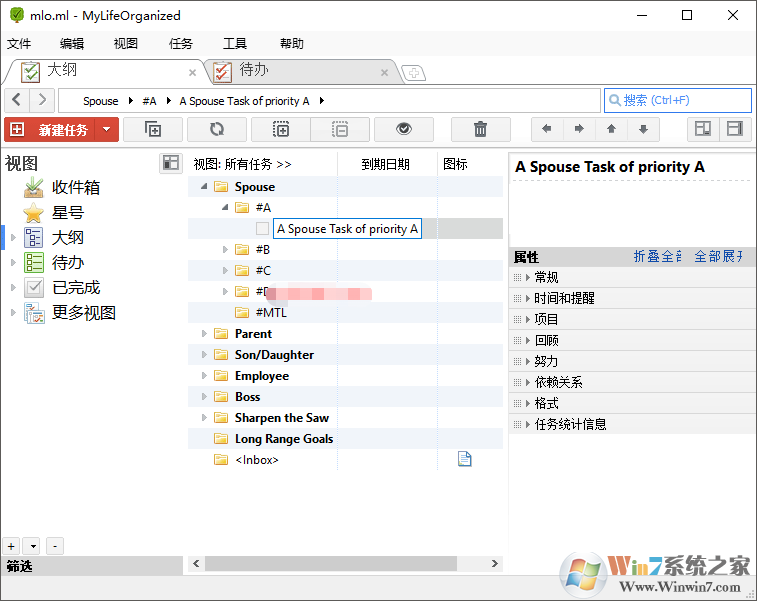Open the 工具 menu
This screenshot has width=757, height=601.
235,44
